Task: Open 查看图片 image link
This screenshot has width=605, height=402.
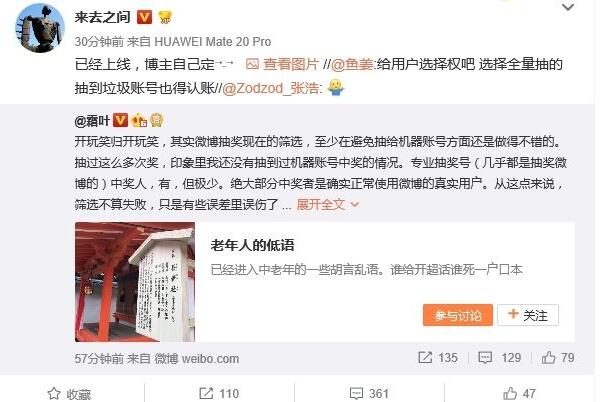Action: pyautogui.click(x=282, y=64)
